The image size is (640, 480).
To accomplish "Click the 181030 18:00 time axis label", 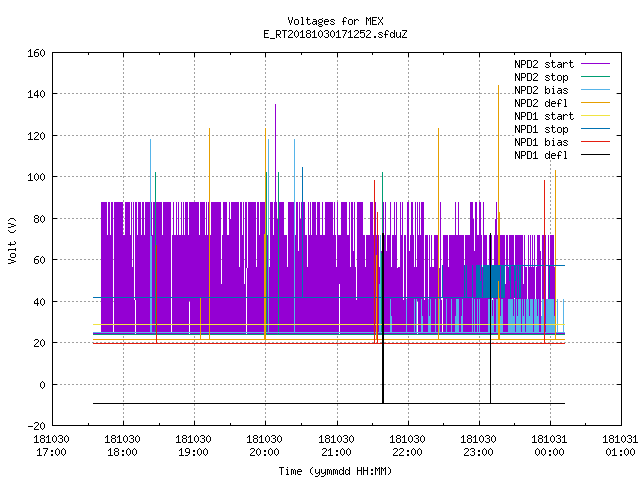I will pos(122,446).
